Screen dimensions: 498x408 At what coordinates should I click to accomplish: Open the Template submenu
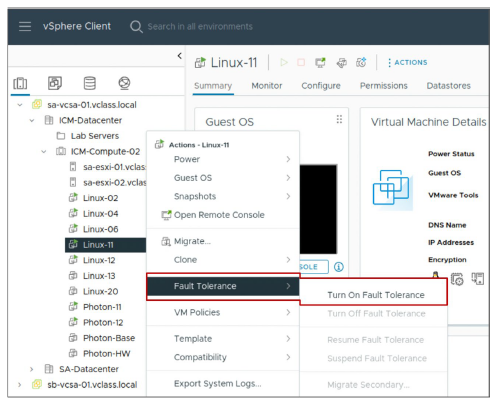223,339
